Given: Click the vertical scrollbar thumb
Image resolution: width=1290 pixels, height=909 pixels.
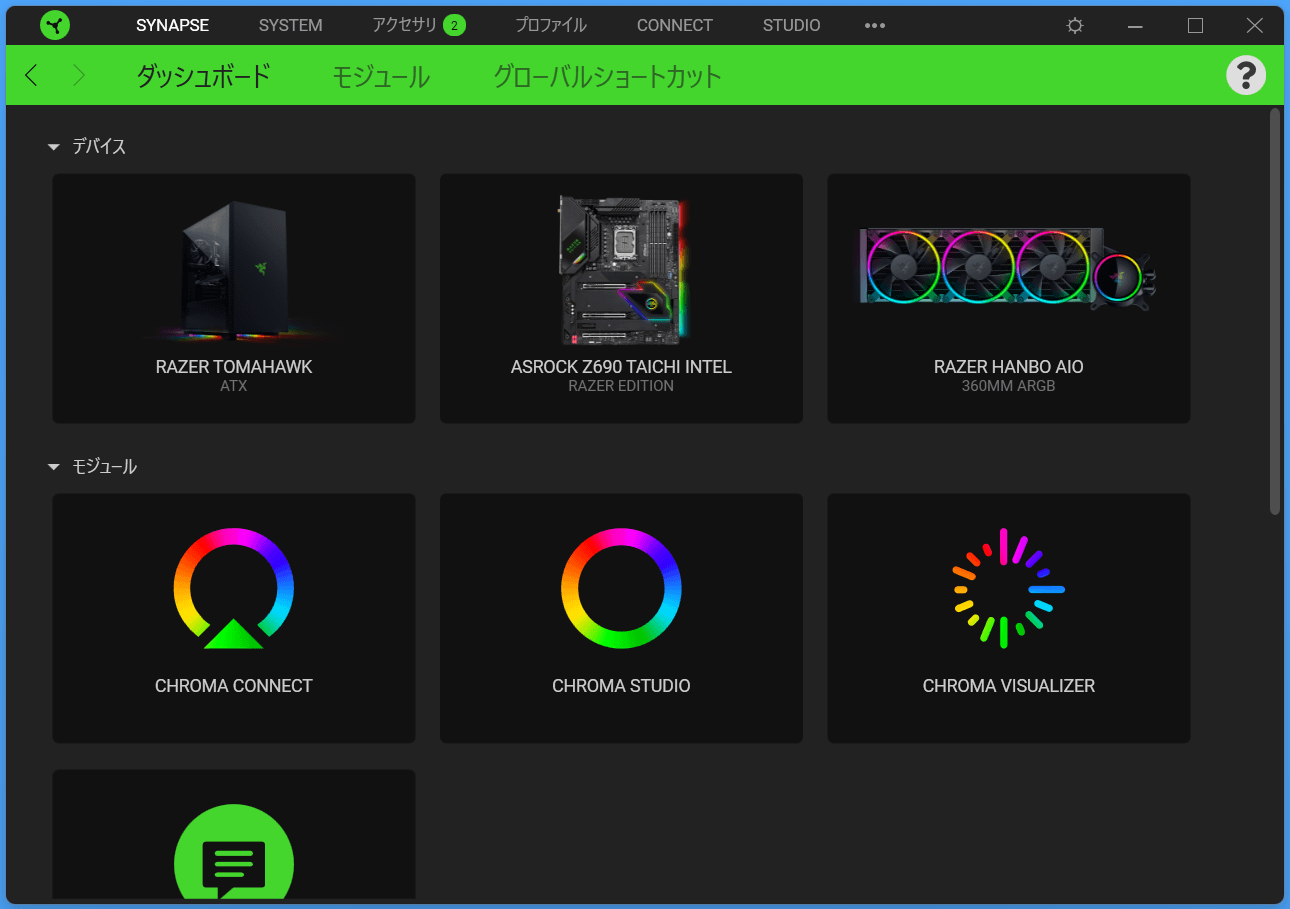Looking at the screenshot, I should coord(1275,311).
